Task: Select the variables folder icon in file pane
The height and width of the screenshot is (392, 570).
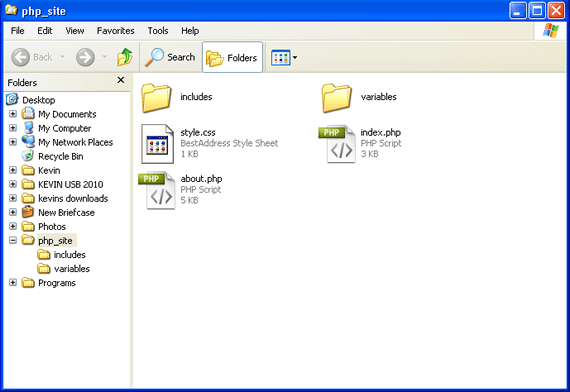Action: pyautogui.click(x=336, y=97)
